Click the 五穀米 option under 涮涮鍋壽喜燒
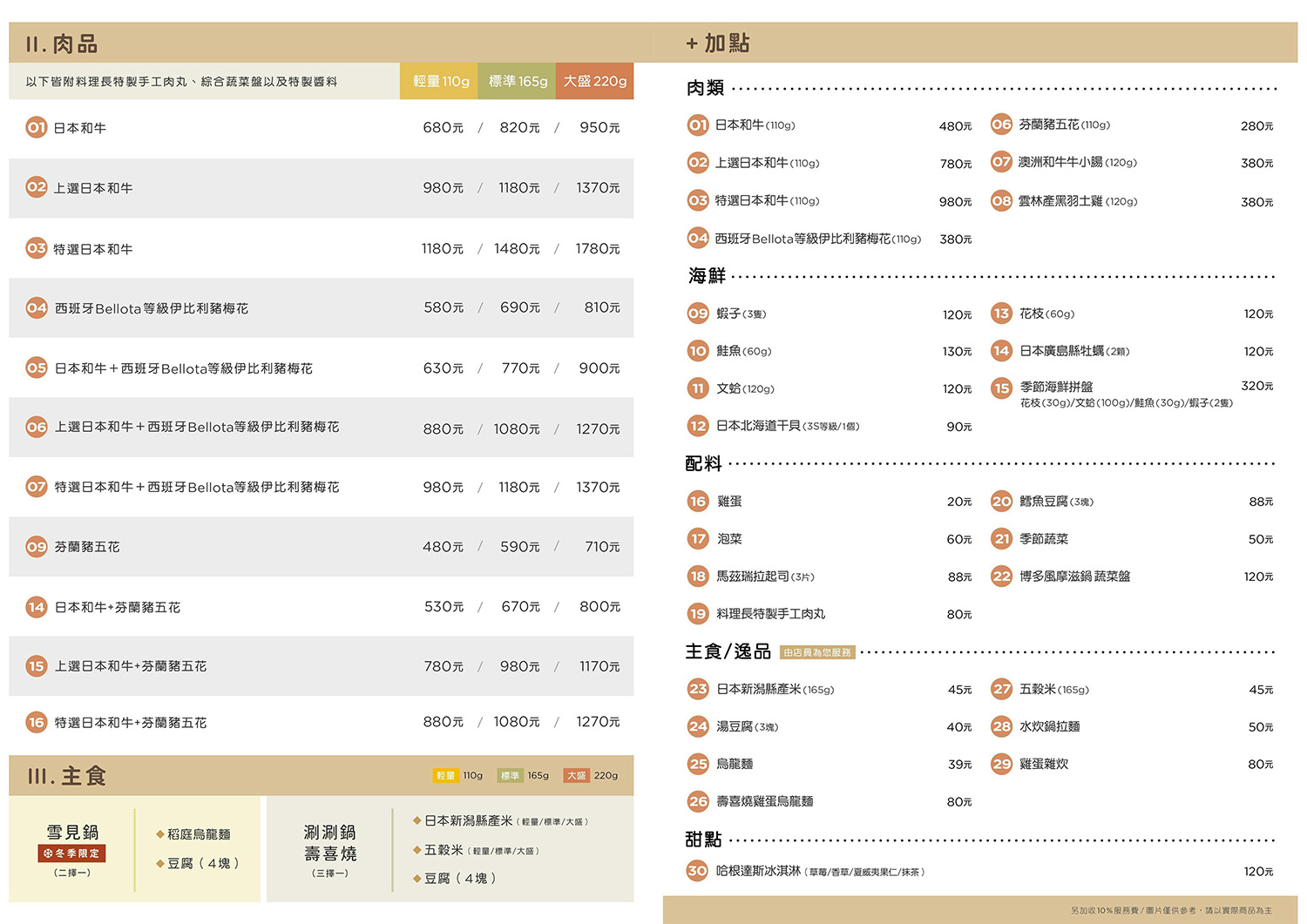This screenshot has width=1307, height=924. point(444,850)
